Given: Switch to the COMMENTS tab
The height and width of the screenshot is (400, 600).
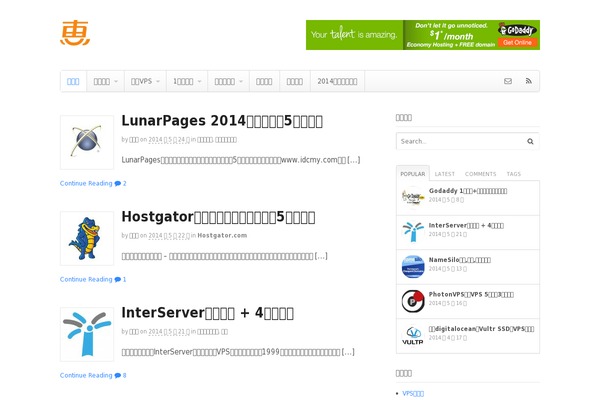Looking at the screenshot, I should [480, 174].
